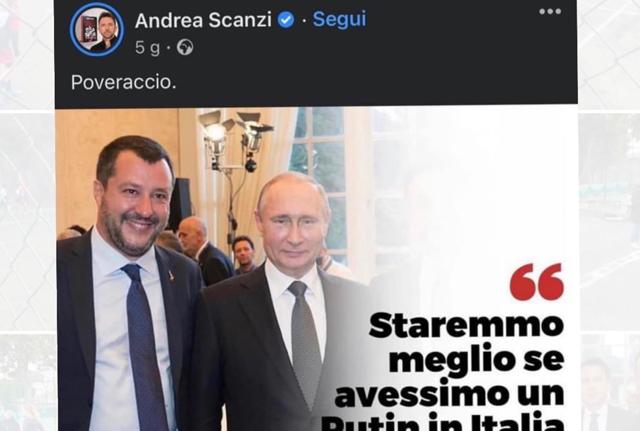This screenshot has width=640, height=431.
Task: Click the faded background strip on the right
Action: click(x=609, y=216)
